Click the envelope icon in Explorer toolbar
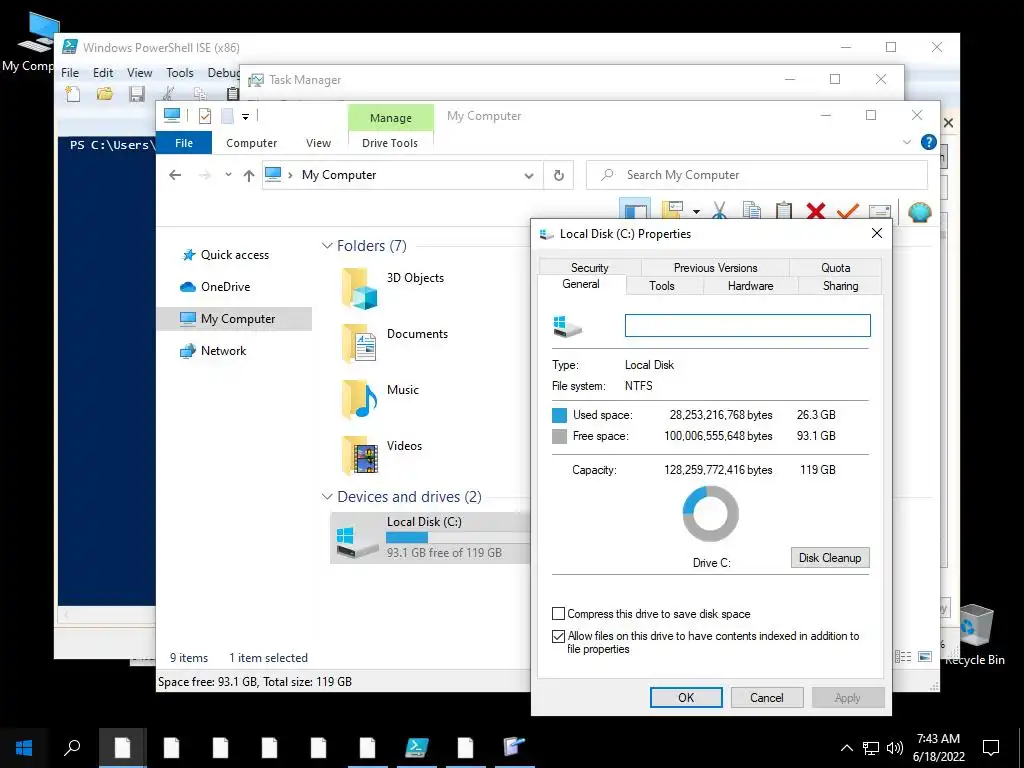Screen dimensions: 1024x768 (880, 212)
